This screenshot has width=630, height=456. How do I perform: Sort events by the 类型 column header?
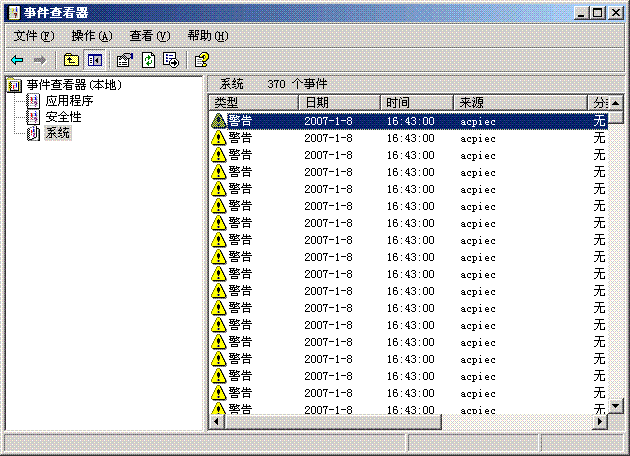coord(254,103)
